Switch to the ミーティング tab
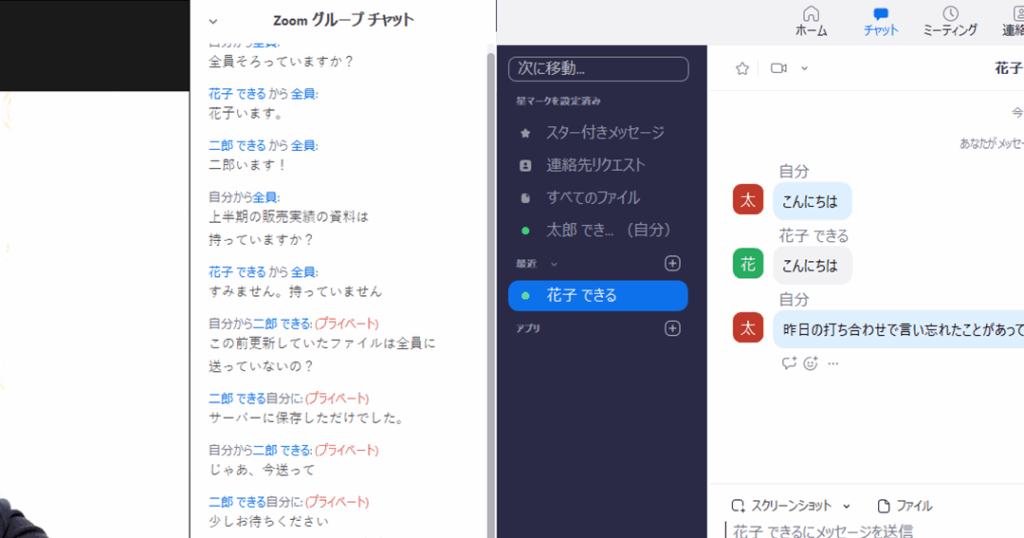The width and height of the screenshot is (1024, 538). 950,14
